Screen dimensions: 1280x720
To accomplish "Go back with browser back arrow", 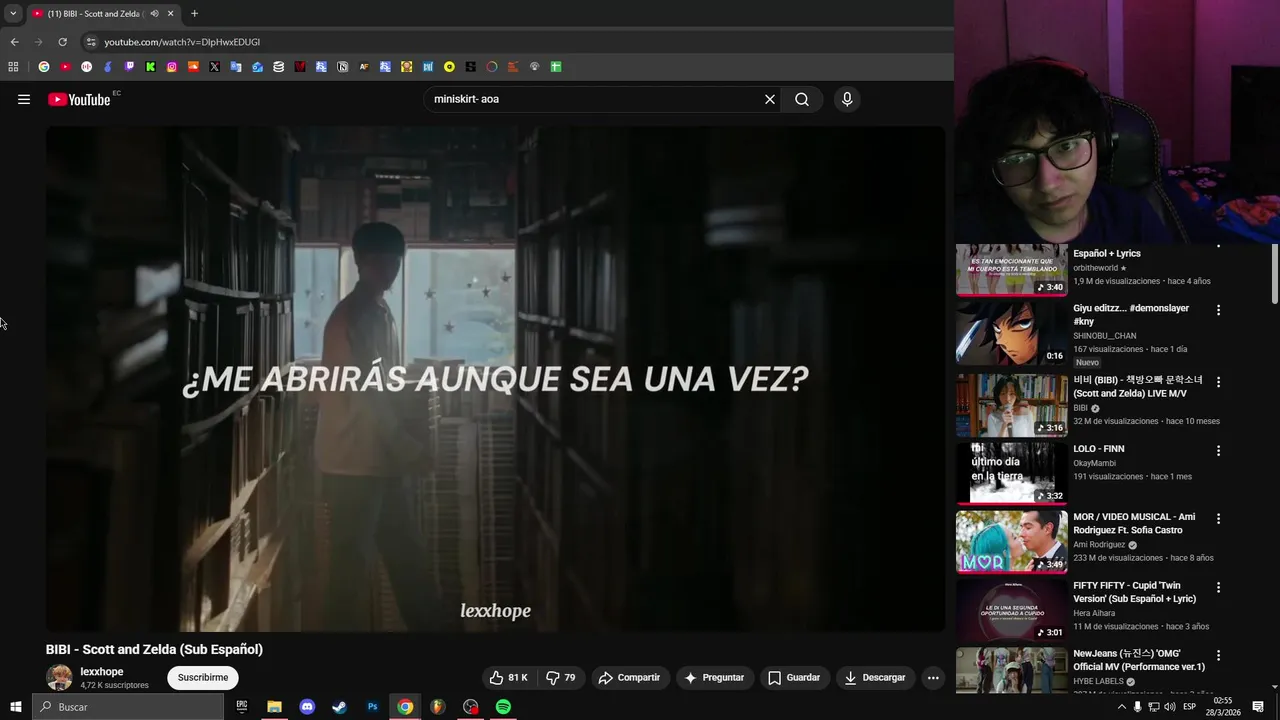I will coord(14,42).
